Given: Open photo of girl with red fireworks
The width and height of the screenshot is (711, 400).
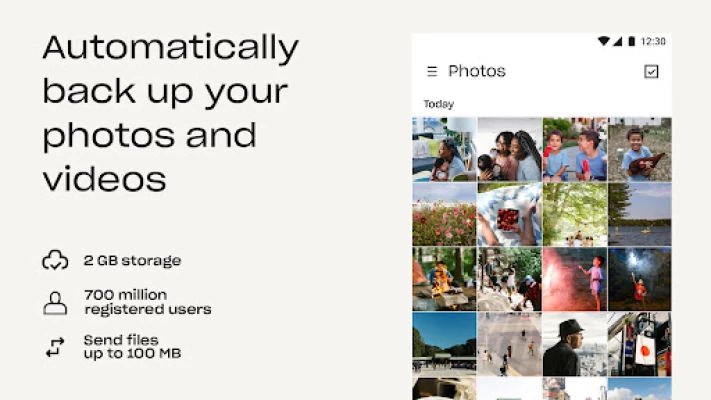Looking at the screenshot, I should pyautogui.click(x=575, y=279).
